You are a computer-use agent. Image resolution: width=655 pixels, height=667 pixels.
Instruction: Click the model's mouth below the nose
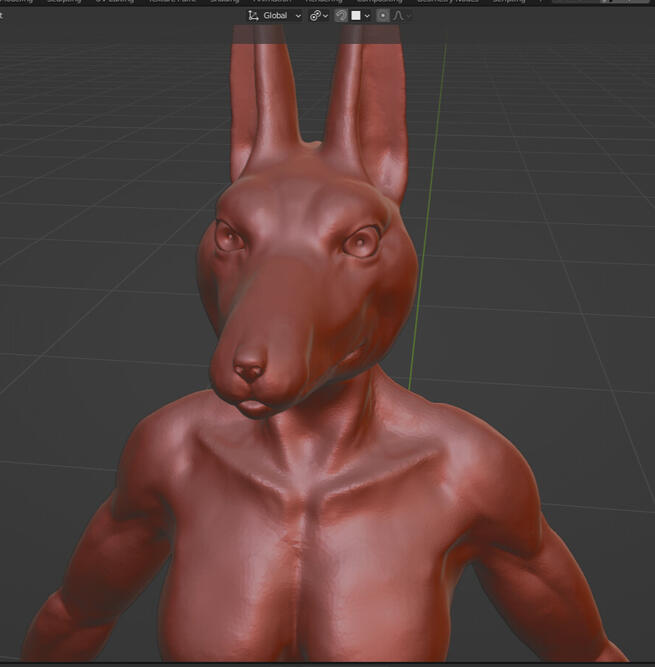coord(253,407)
